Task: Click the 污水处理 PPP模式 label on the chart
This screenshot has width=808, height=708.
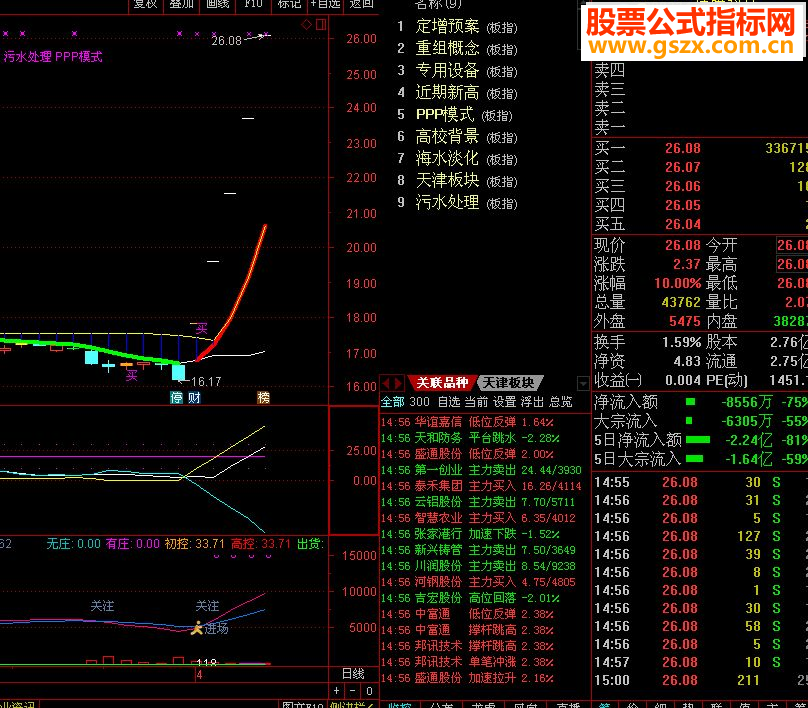Action: coord(53,57)
